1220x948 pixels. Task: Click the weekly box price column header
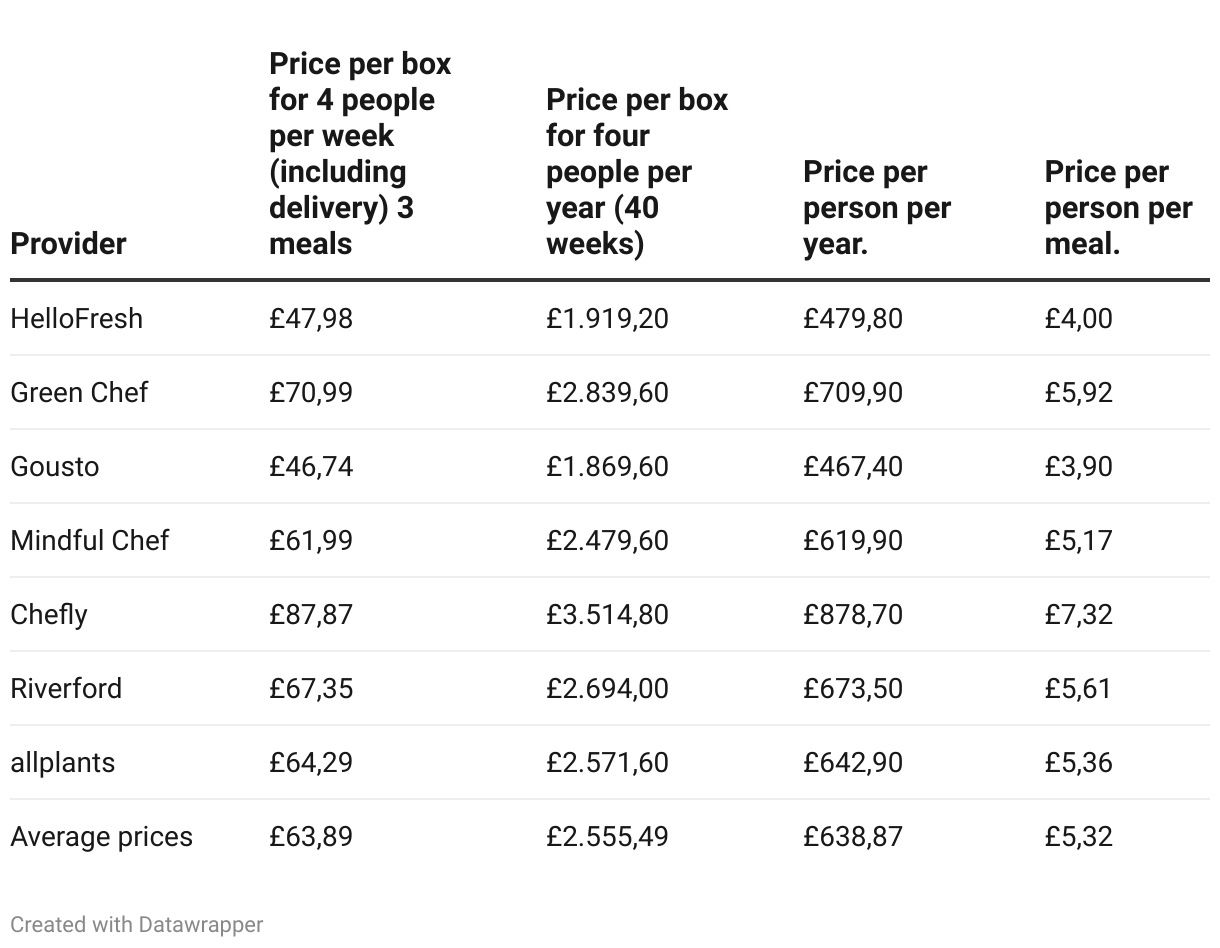[x=360, y=154]
